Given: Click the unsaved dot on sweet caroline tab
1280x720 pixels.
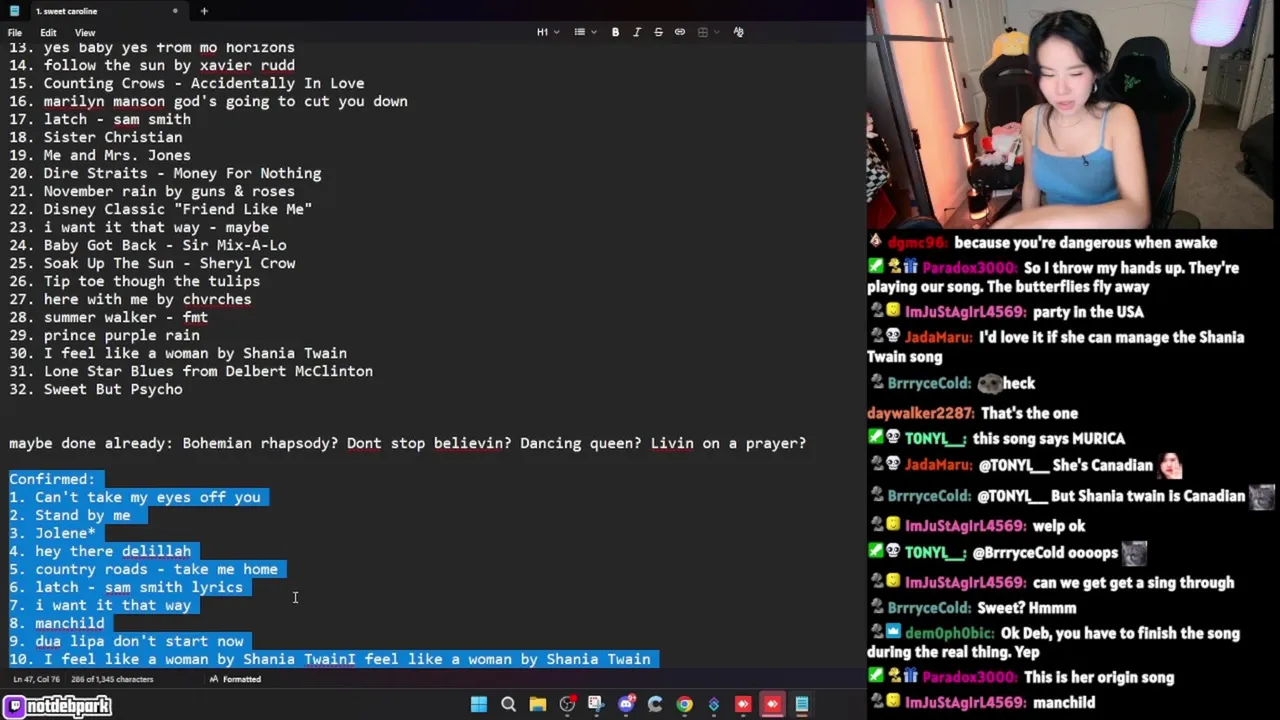Looking at the screenshot, I should [175, 11].
